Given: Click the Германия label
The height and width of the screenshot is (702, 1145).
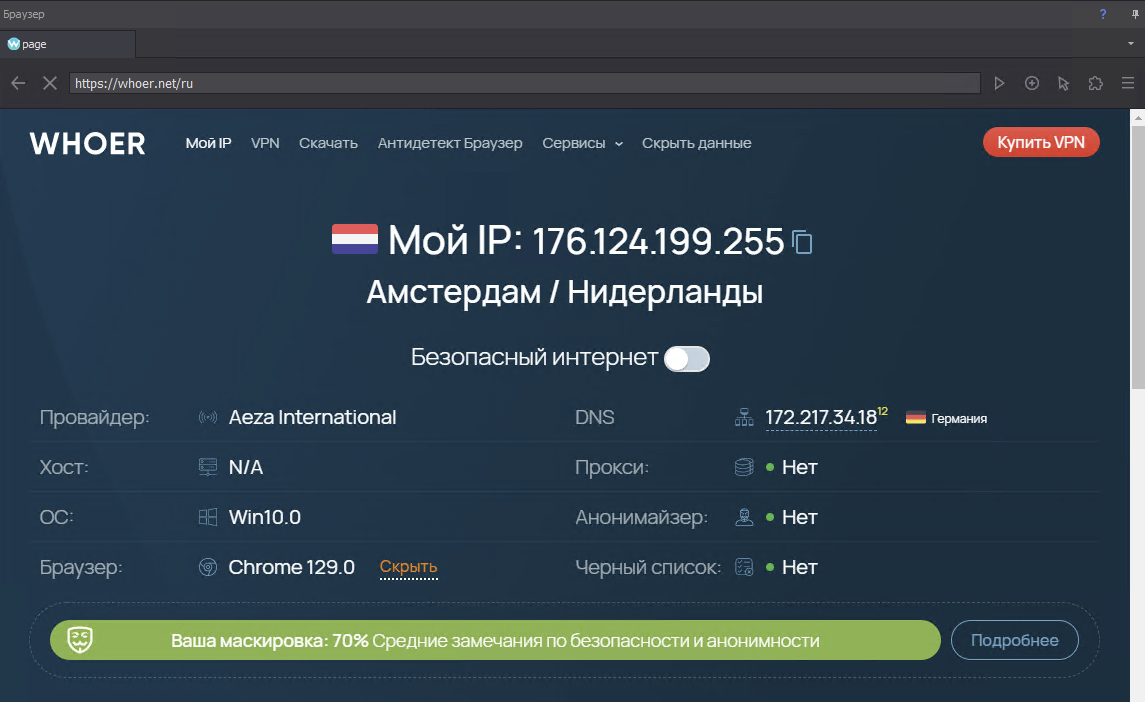Looking at the screenshot, I should (x=959, y=419).
